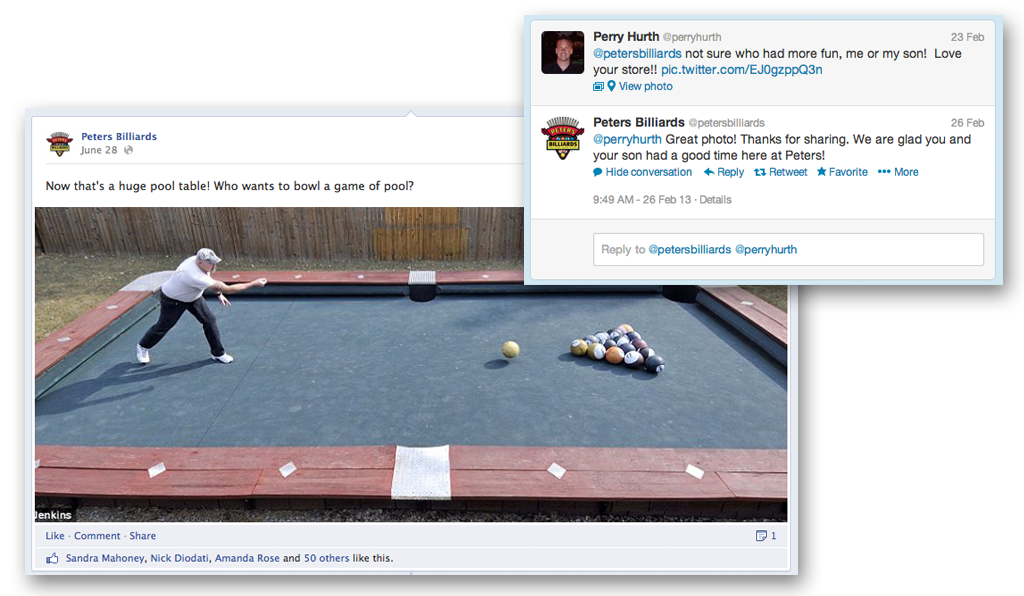
Task: Click the globe privacy icon beside June 28
Action: pos(128,151)
